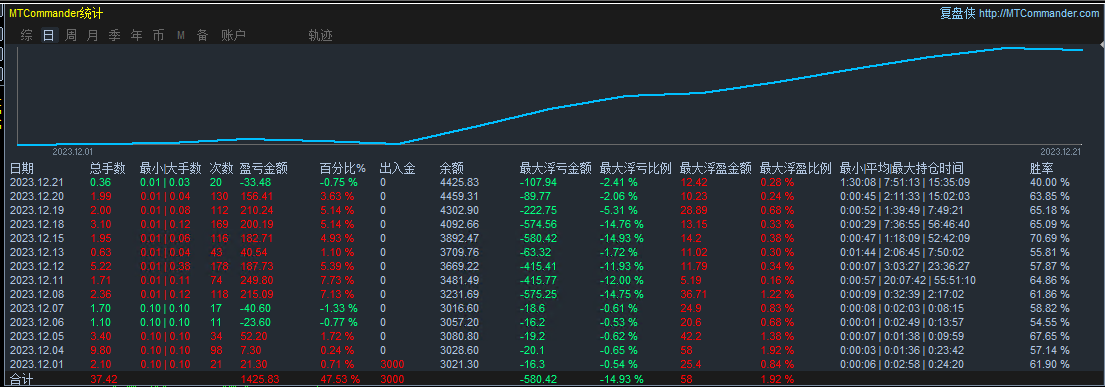
Task: Select the 日 daily statistics tab
Action: tap(49, 35)
